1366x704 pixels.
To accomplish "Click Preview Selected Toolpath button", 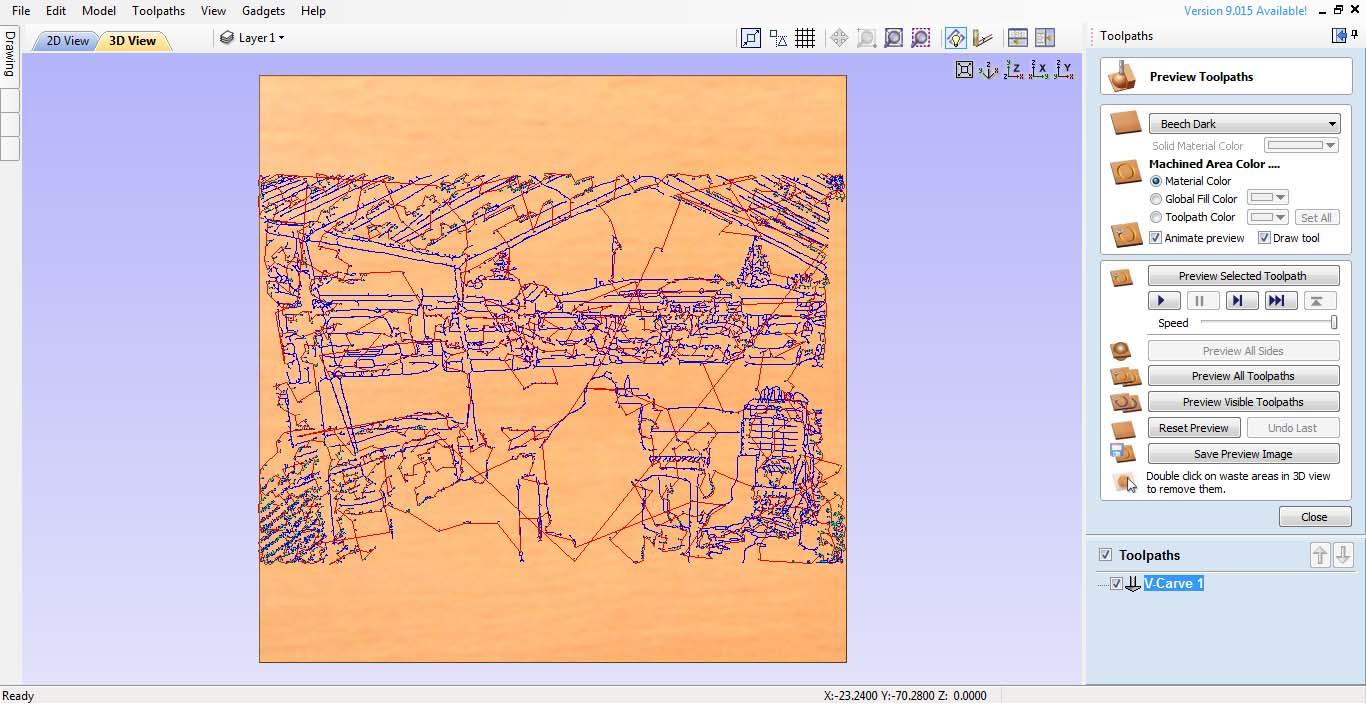I will tap(1243, 276).
